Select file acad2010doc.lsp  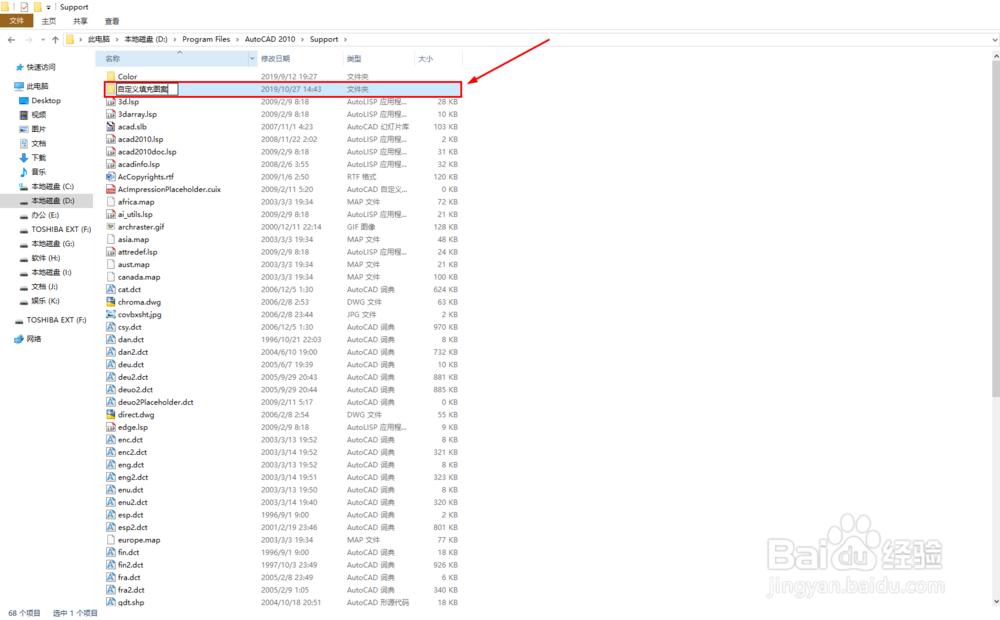tap(147, 152)
